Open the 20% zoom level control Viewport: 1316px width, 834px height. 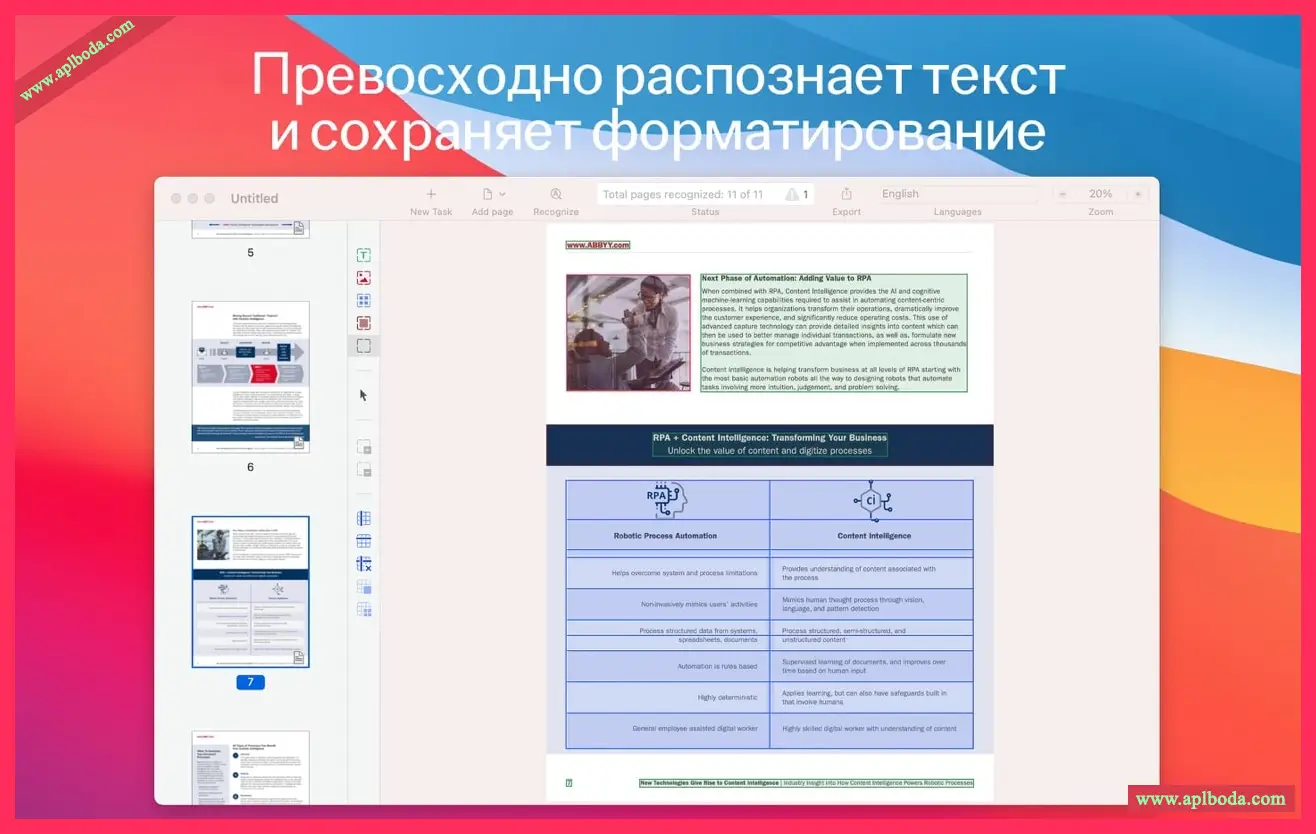1100,193
